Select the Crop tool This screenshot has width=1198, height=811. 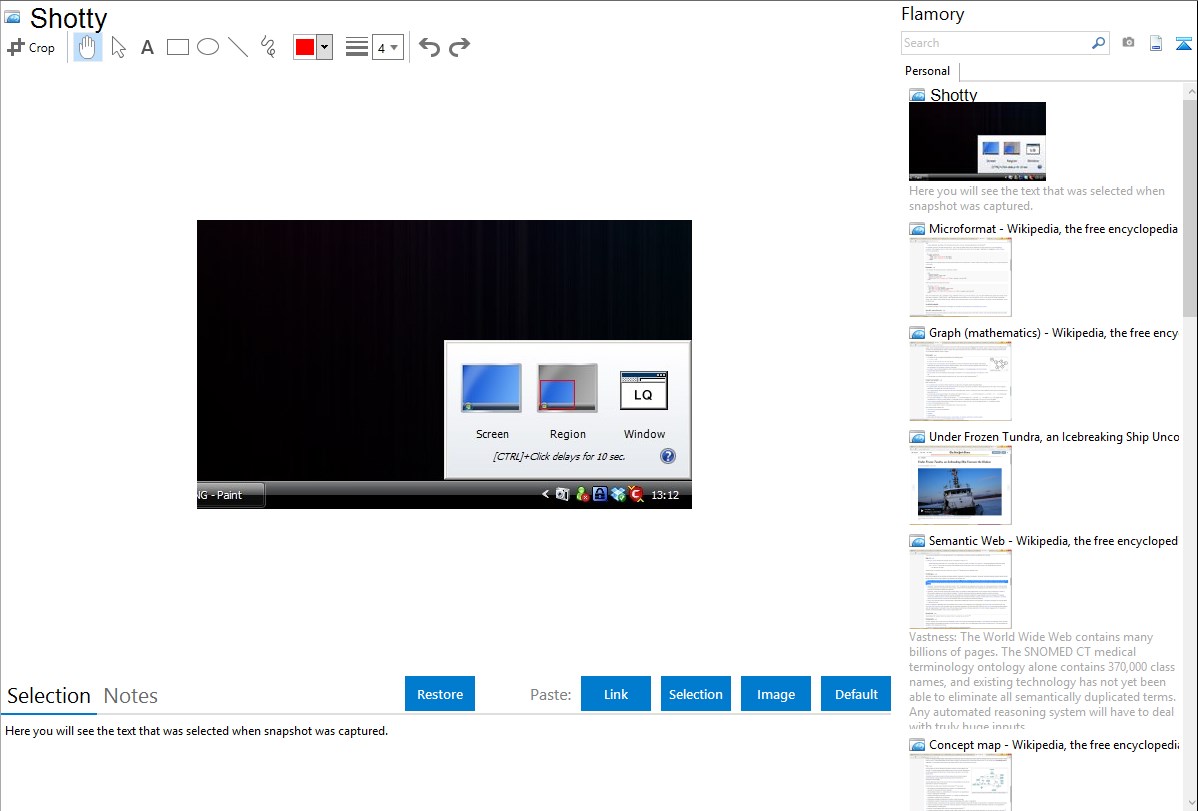tap(31, 47)
